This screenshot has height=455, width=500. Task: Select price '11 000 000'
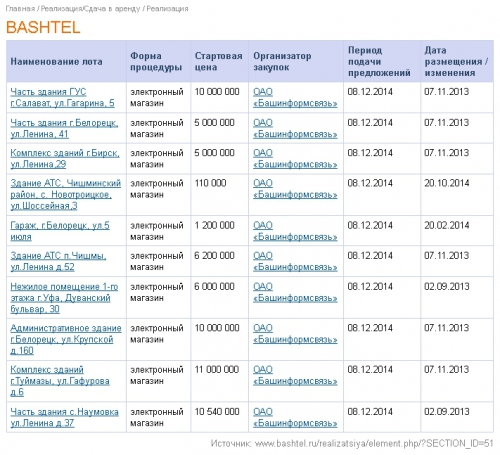pos(217,370)
